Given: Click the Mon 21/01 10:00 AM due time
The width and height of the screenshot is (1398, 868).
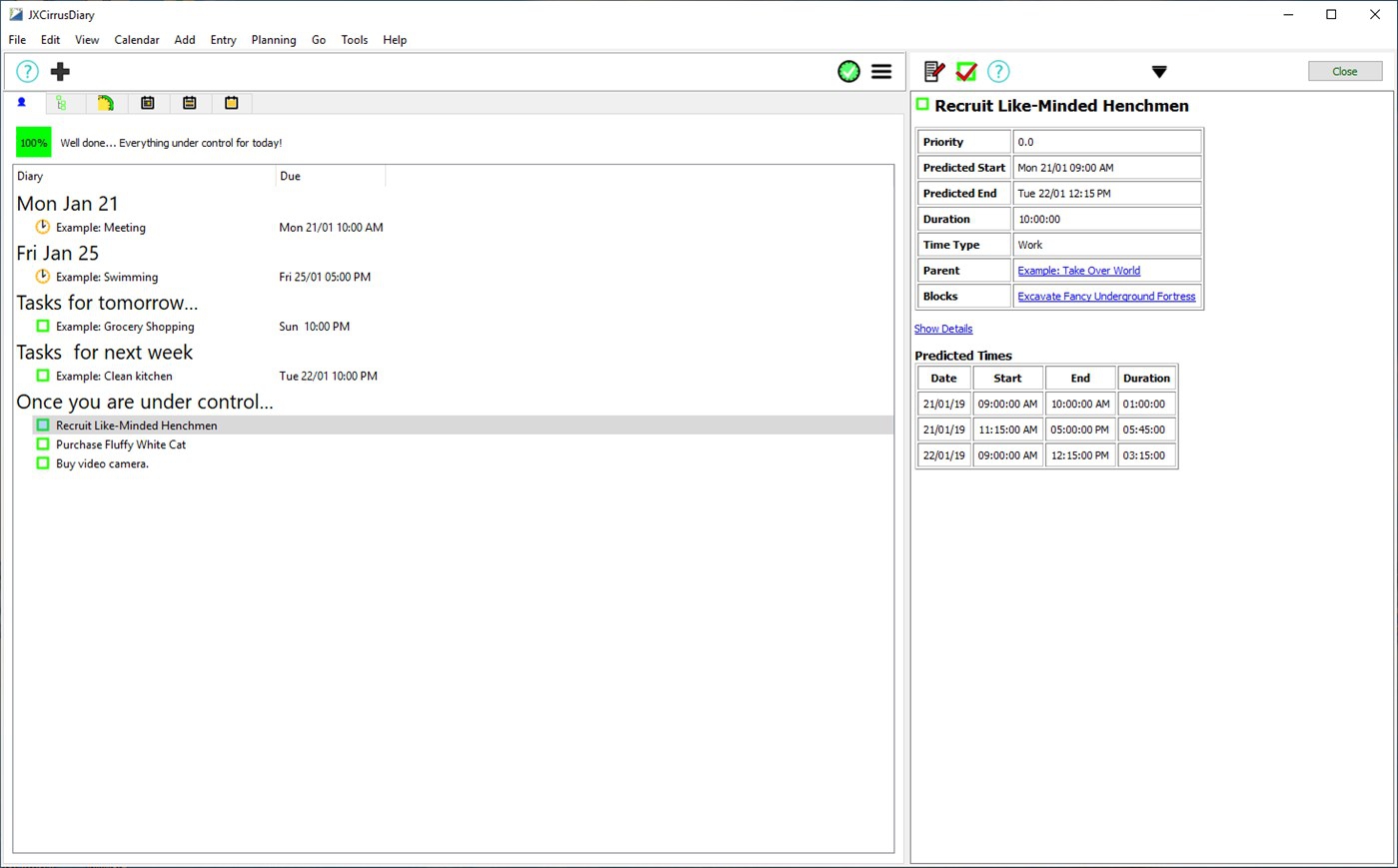Looking at the screenshot, I should 331,228.
